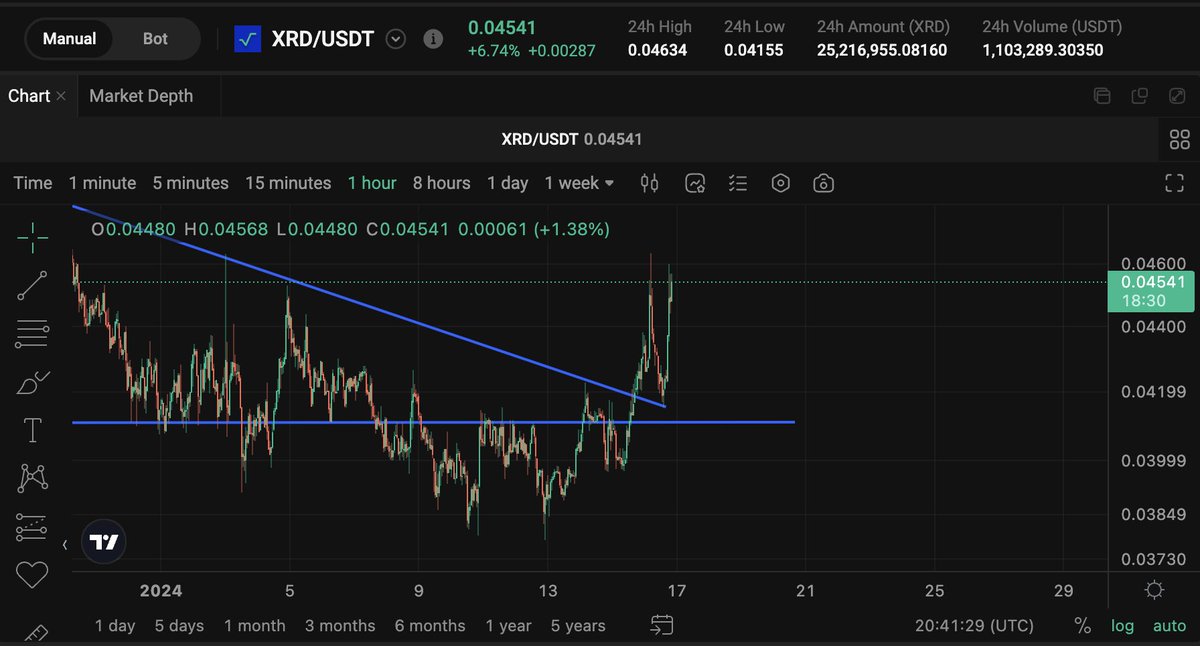Set range to 1 day
This screenshot has height=646, width=1200.
115,626
